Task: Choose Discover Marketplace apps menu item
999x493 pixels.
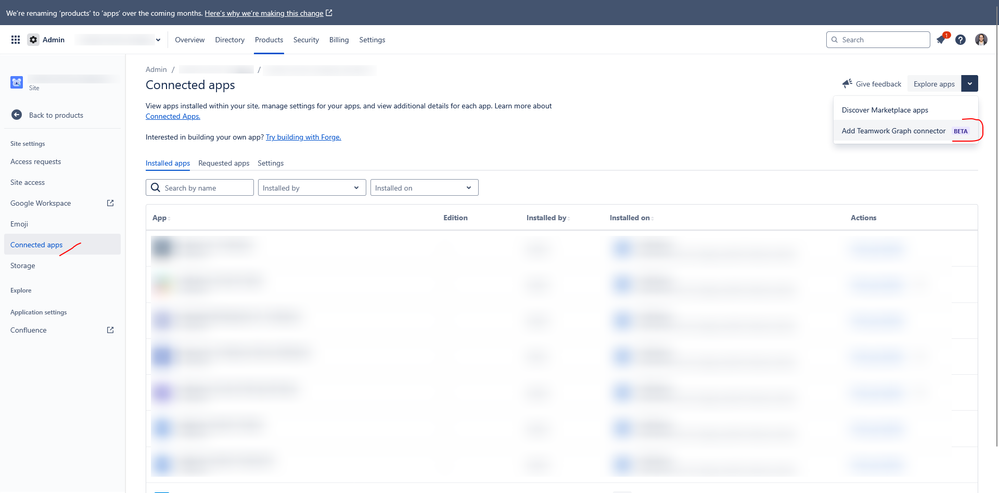Action: click(x=905, y=110)
